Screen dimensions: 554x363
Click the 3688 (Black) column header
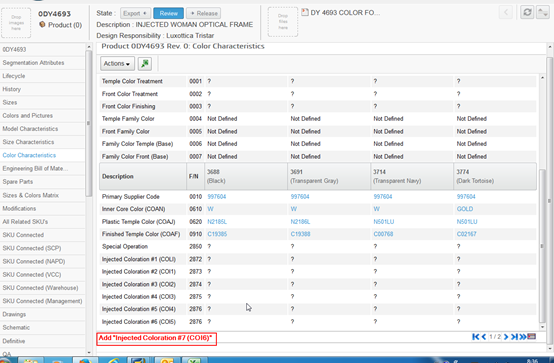[x=246, y=176]
